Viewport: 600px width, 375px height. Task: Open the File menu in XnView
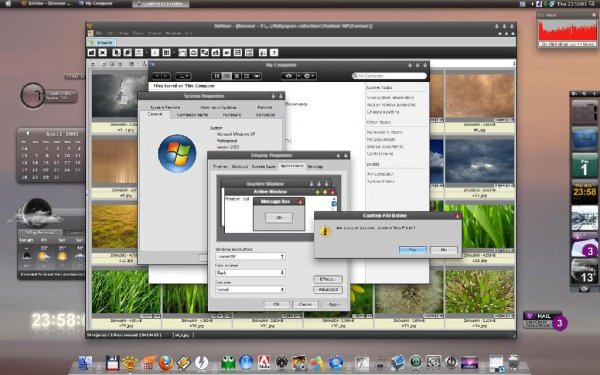coord(99,34)
